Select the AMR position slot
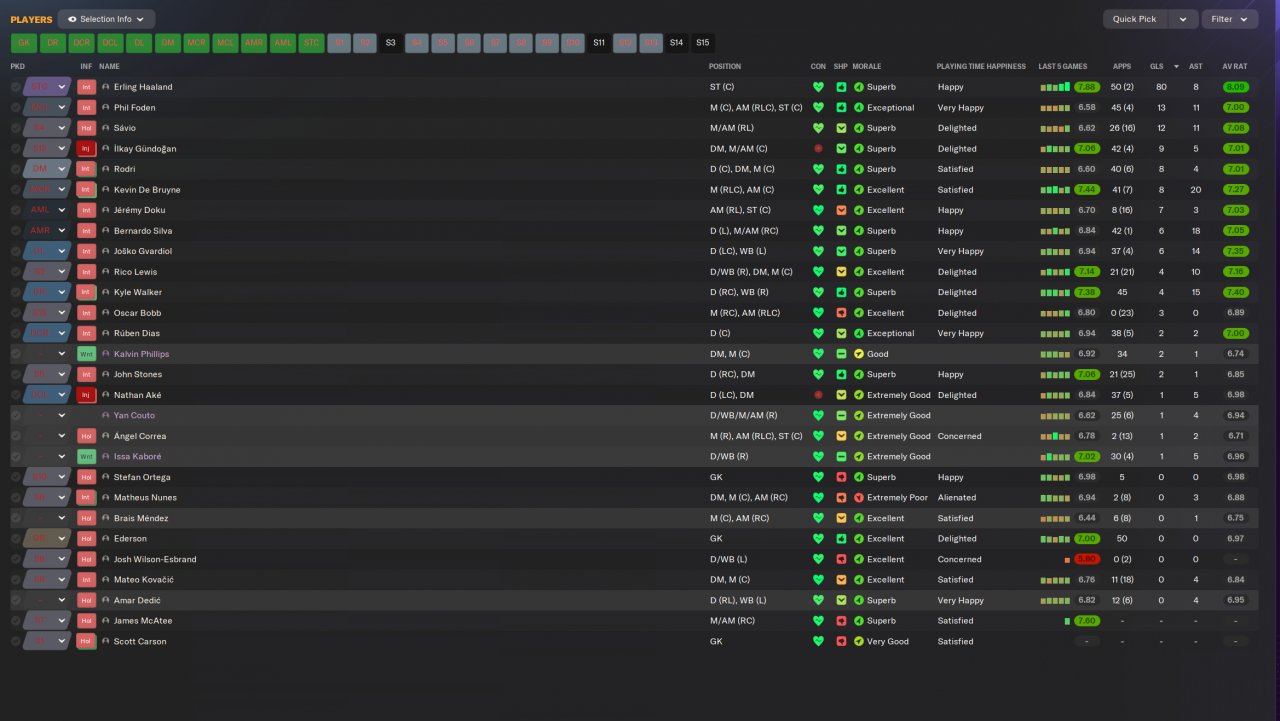The width and height of the screenshot is (1280, 721). [x=254, y=43]
